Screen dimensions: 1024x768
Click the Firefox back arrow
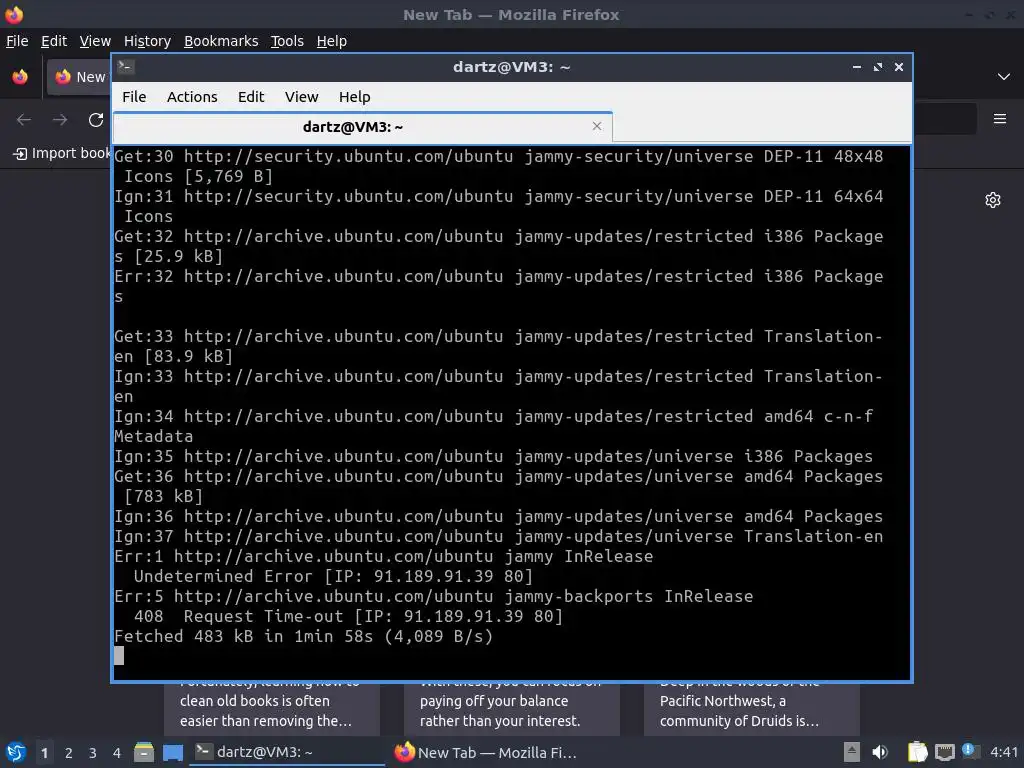point(24,120)
